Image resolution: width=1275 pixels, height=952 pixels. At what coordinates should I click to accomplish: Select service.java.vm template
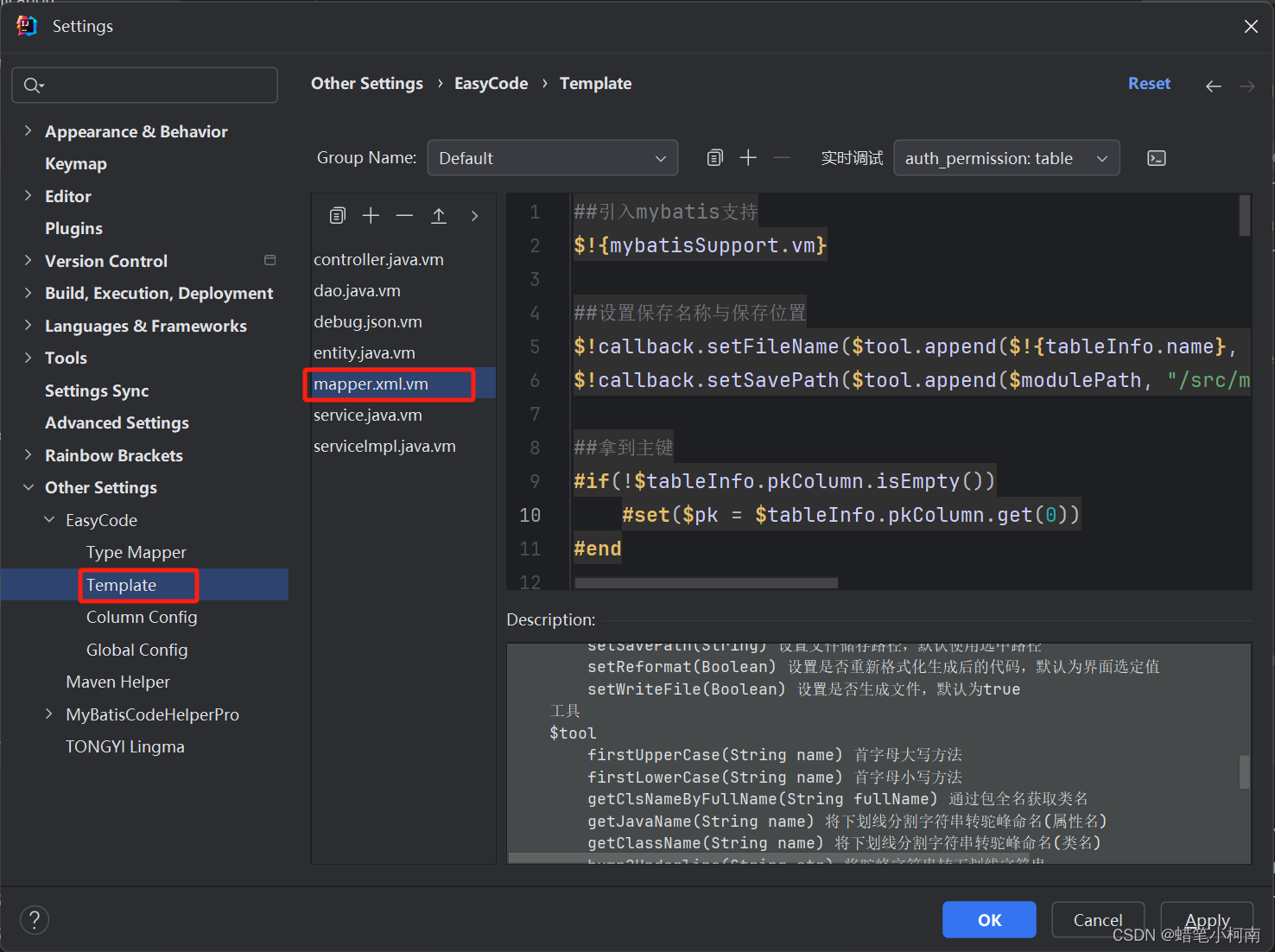368,415
